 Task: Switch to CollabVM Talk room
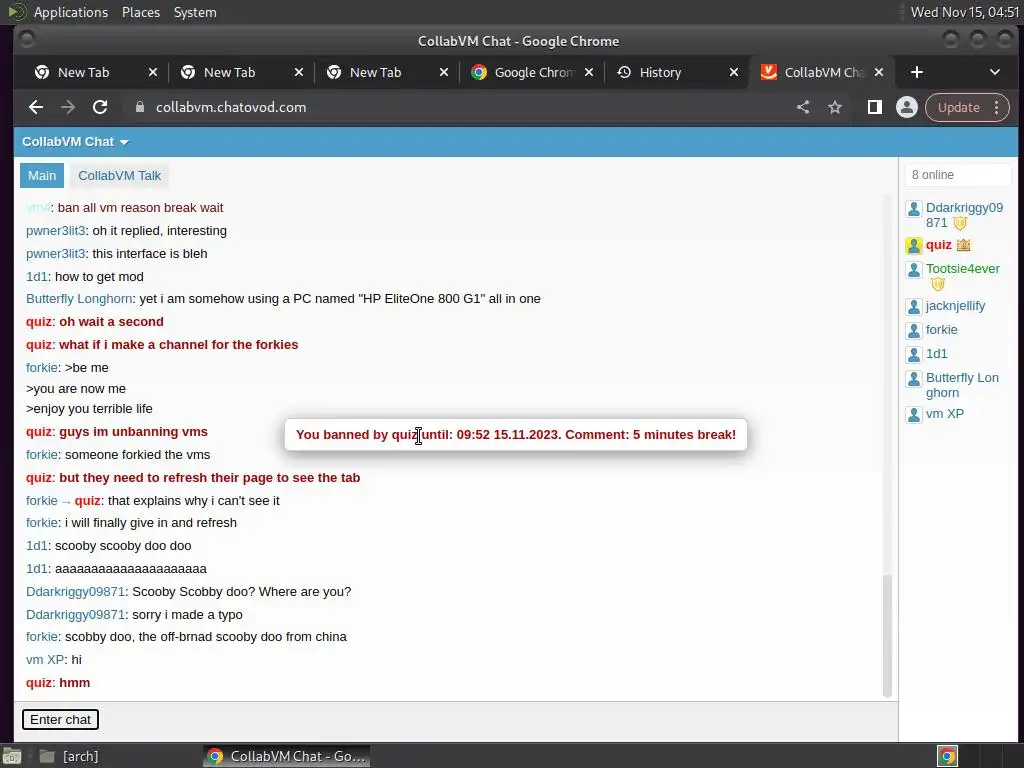[120, 176]
